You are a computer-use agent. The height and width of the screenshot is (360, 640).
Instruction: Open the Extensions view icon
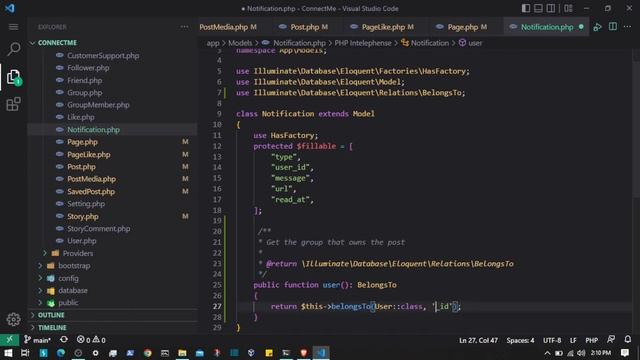point(13,104)
